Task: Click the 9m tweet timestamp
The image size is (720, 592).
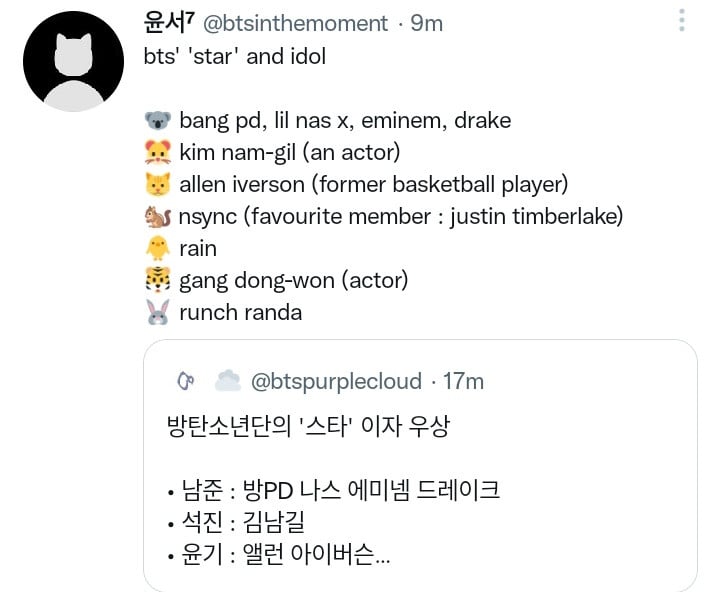Action: (x=427, y=23)
